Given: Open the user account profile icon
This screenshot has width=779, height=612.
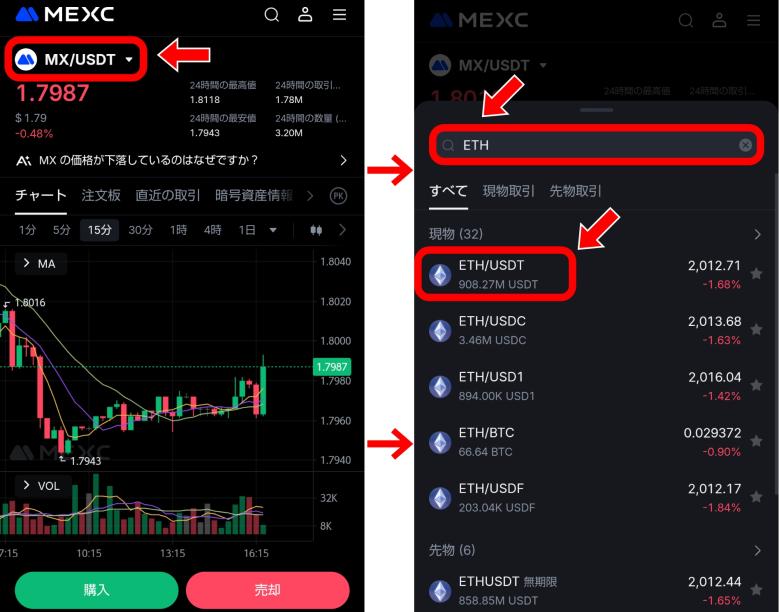Looking at the screenshot, I should 305,14.
